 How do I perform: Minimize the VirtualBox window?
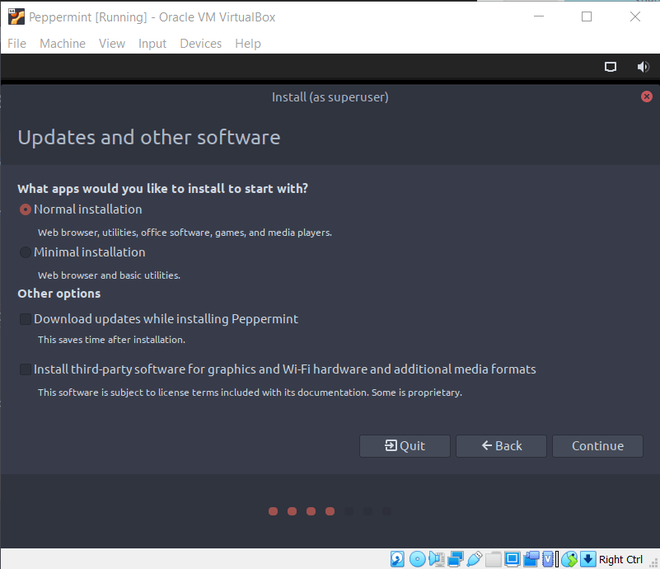(x=539, y=16)
